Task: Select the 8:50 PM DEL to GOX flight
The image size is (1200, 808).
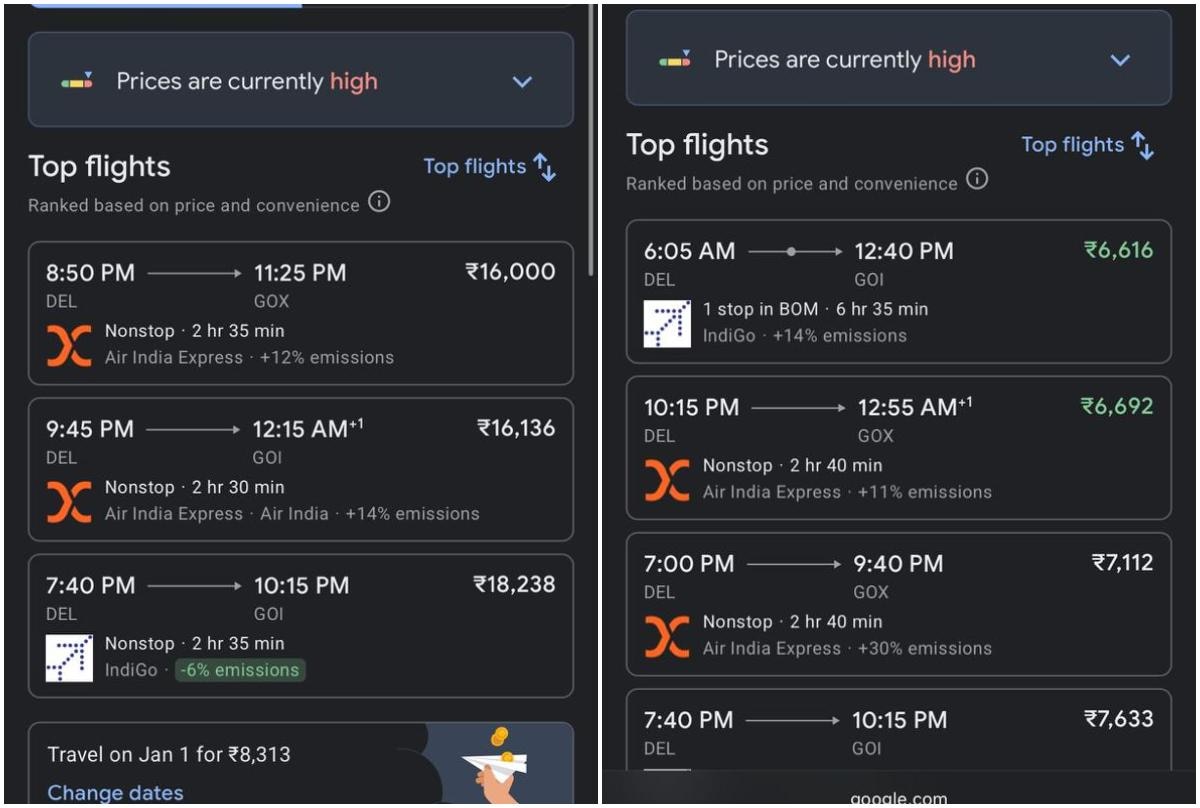Action: (300, 312)
